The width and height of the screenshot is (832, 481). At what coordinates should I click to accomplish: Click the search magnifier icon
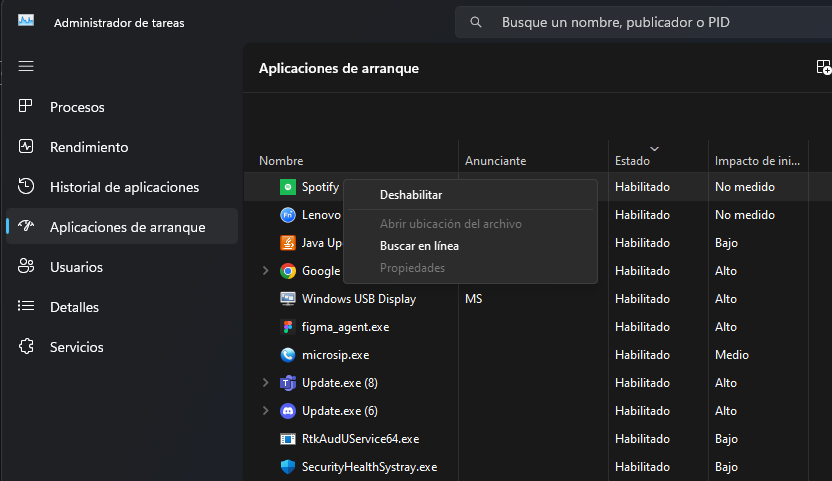[476, 22]
